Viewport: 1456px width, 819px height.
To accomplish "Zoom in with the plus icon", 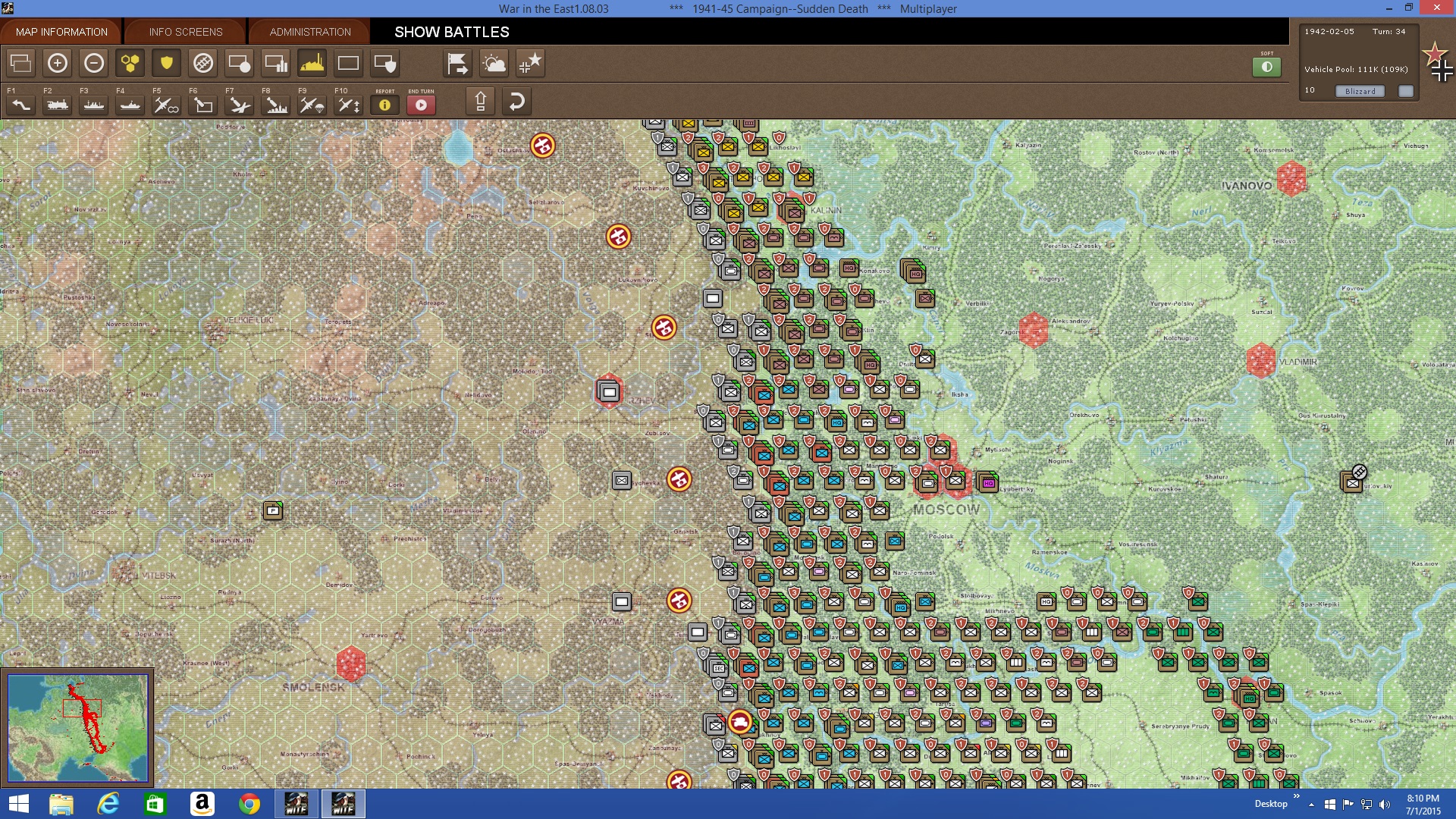I will [58, 63].
